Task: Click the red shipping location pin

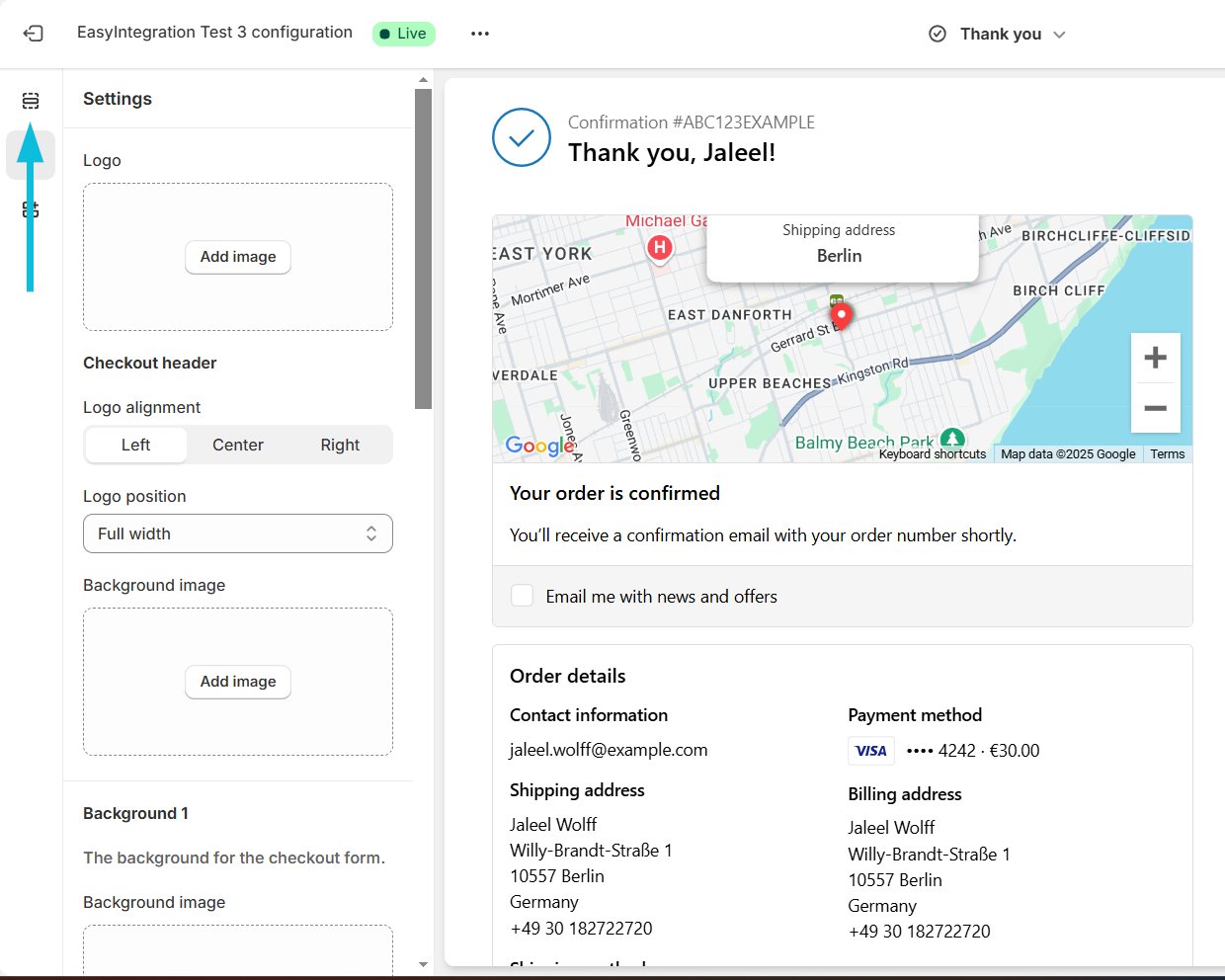Action: pos(842,316)
